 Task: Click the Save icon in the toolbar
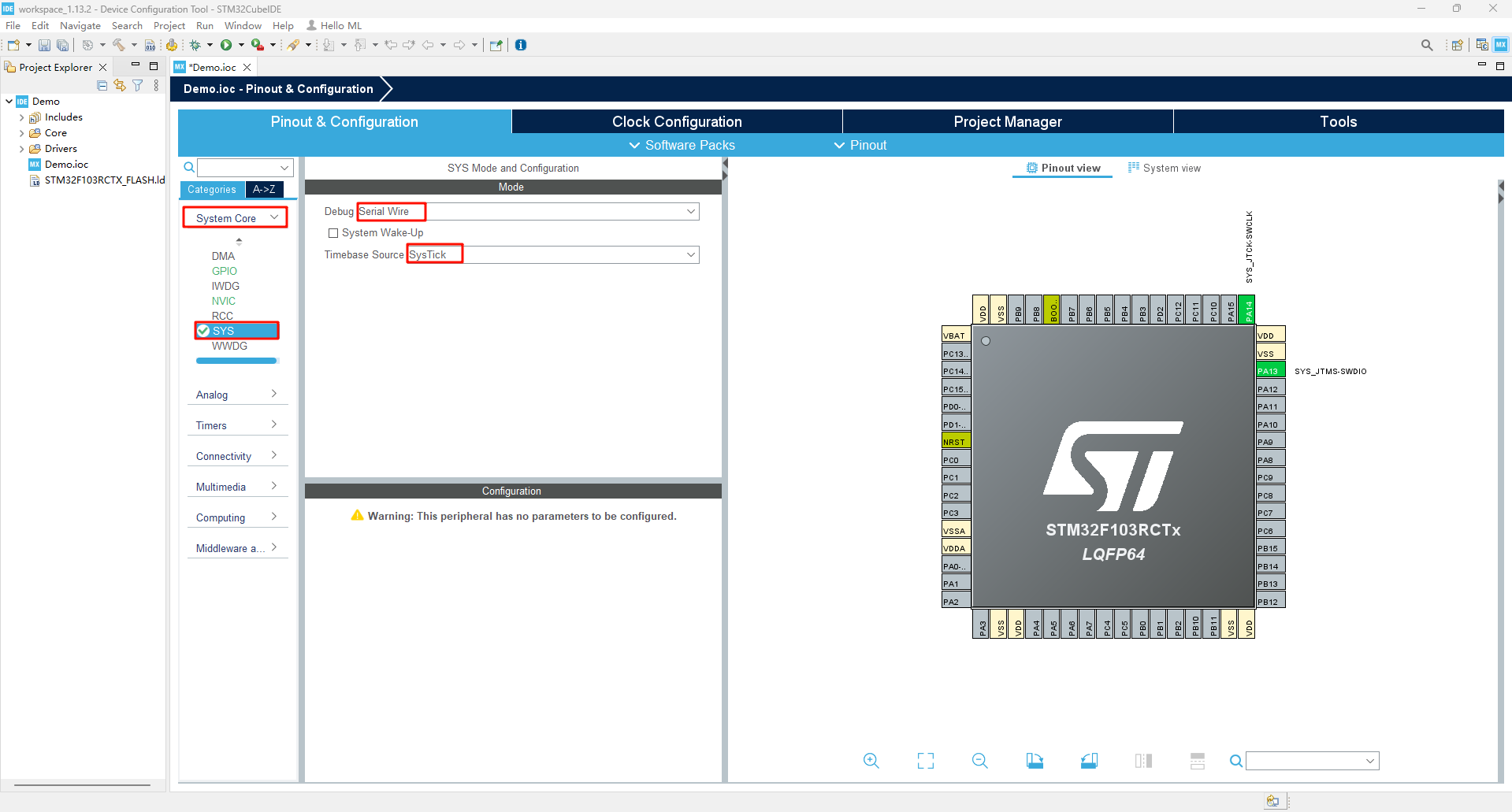tap(44, 46)
